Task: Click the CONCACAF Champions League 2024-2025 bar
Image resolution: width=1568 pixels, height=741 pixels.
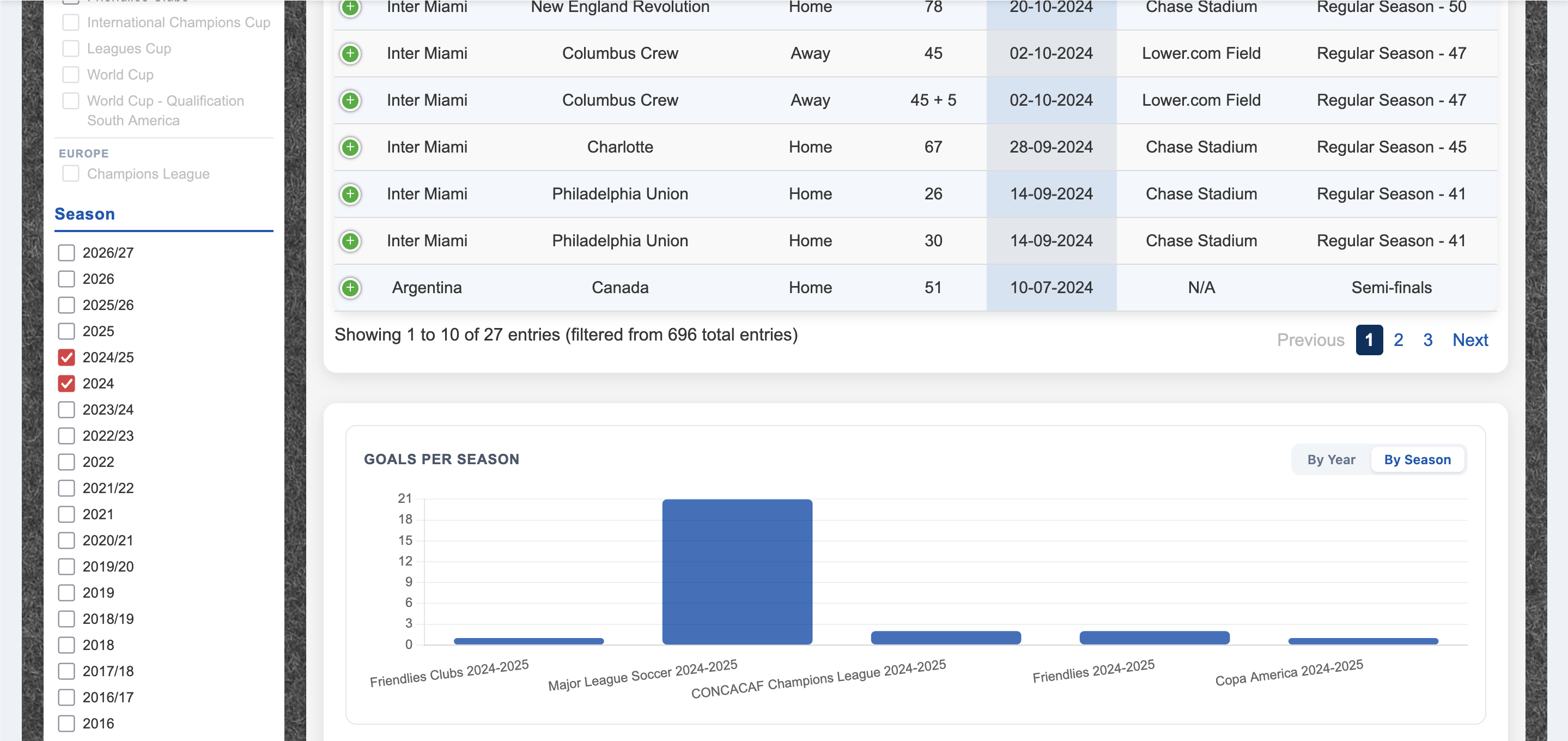Action: pyautogui.click(x=946, y=637)
